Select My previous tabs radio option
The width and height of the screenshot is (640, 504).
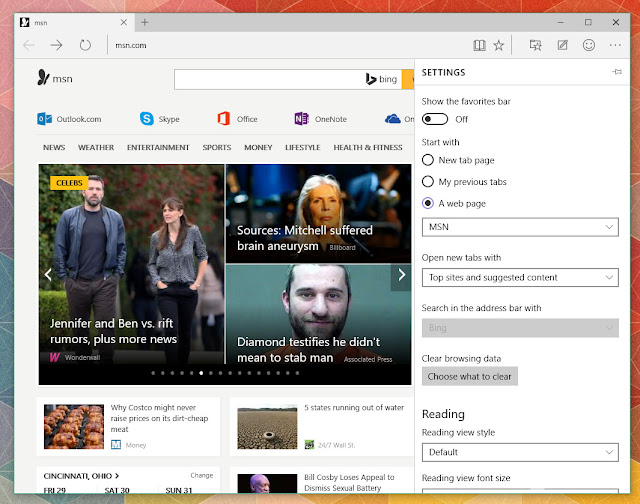coord(428,182)
